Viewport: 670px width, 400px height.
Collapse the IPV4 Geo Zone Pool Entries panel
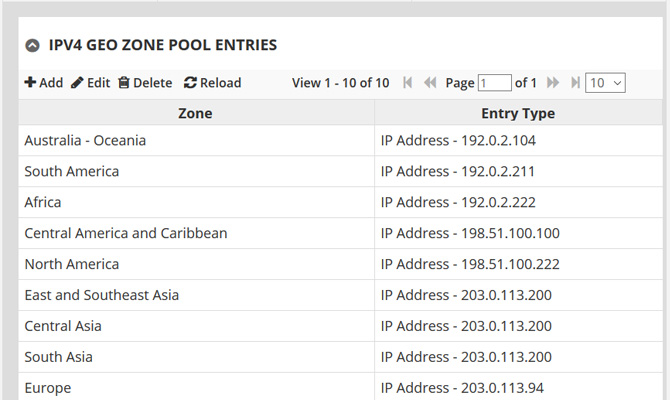point(32,45)
